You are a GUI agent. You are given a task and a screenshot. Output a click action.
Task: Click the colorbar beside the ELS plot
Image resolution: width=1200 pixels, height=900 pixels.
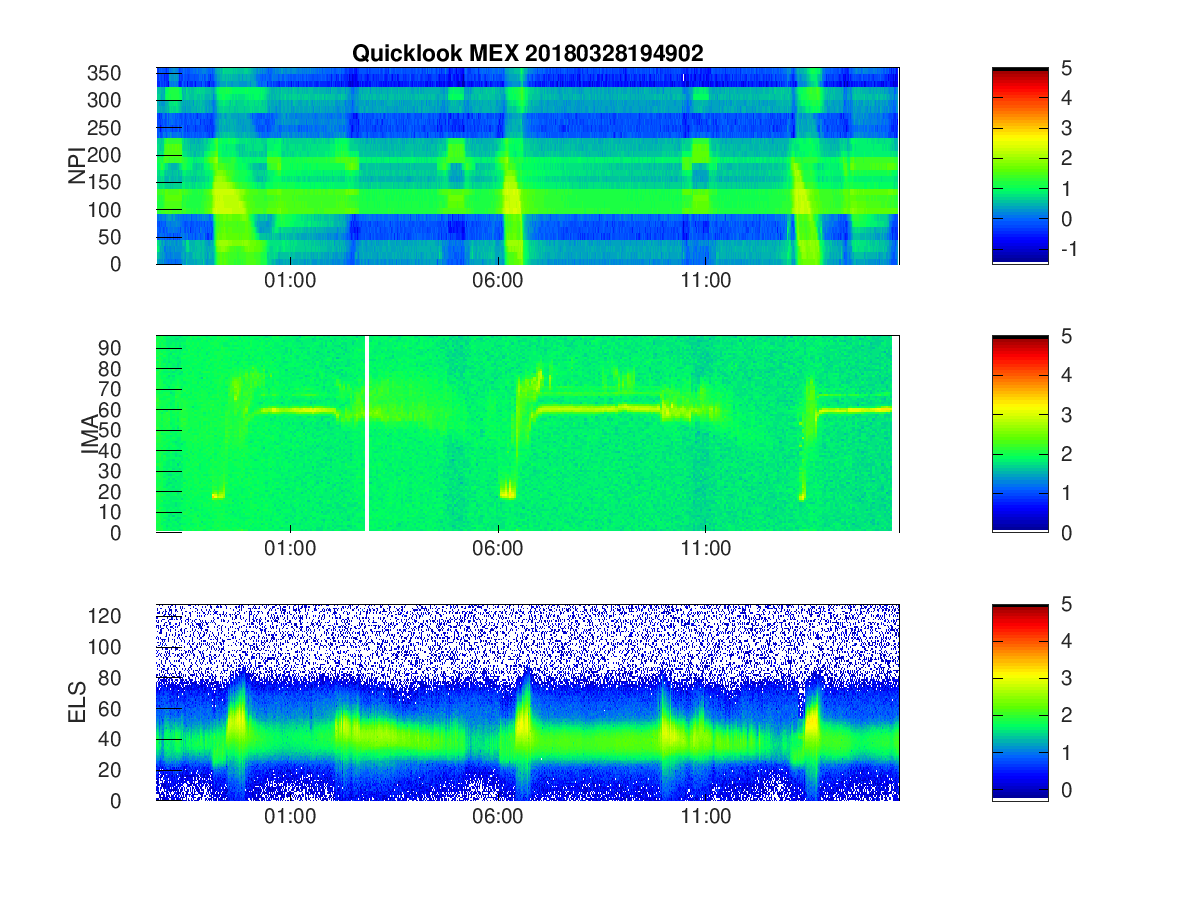tap(1020, 702)
